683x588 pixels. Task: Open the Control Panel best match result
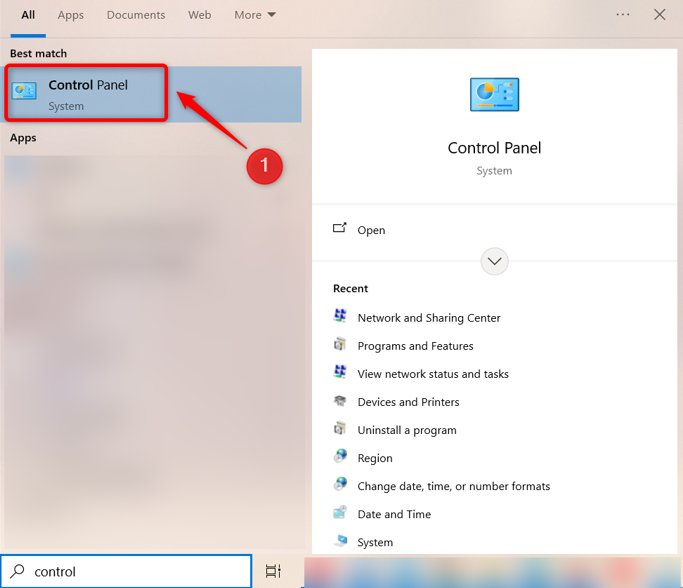152,94
